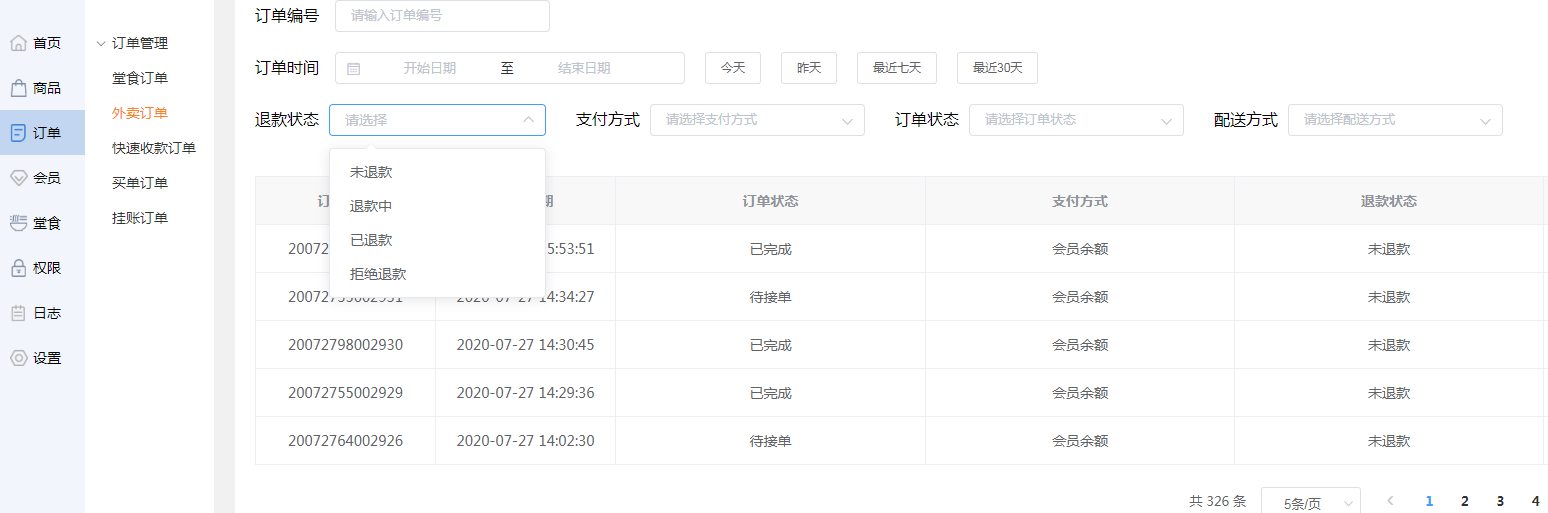The image size is (1548, 513).
Task: Collapse the 订单管理 tree group
Action: pos(101,43)
